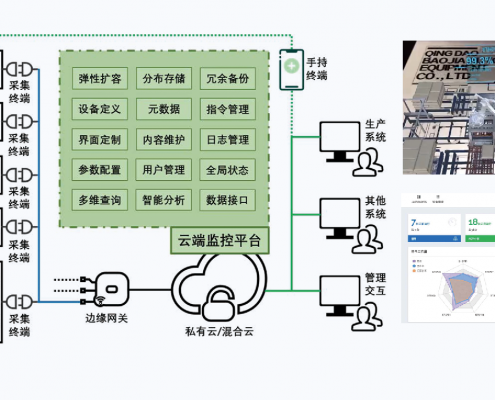The width and height of the screenshot is (495, 400).
Task: Click the blue bar under number 7
Action: point(434,239)
